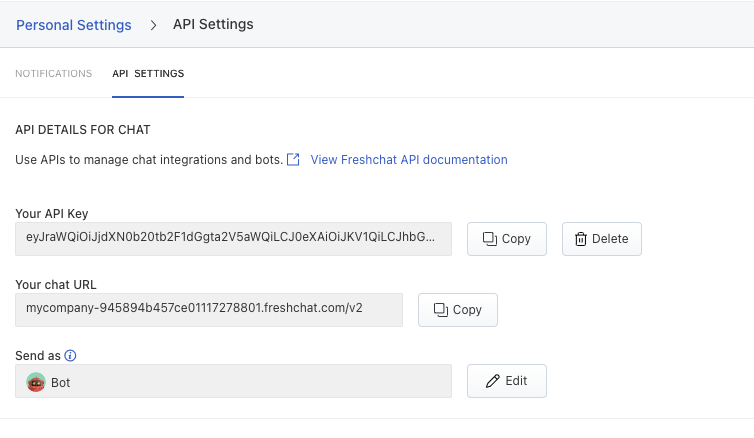Click the Bot avatar icon

pos(36,382)
